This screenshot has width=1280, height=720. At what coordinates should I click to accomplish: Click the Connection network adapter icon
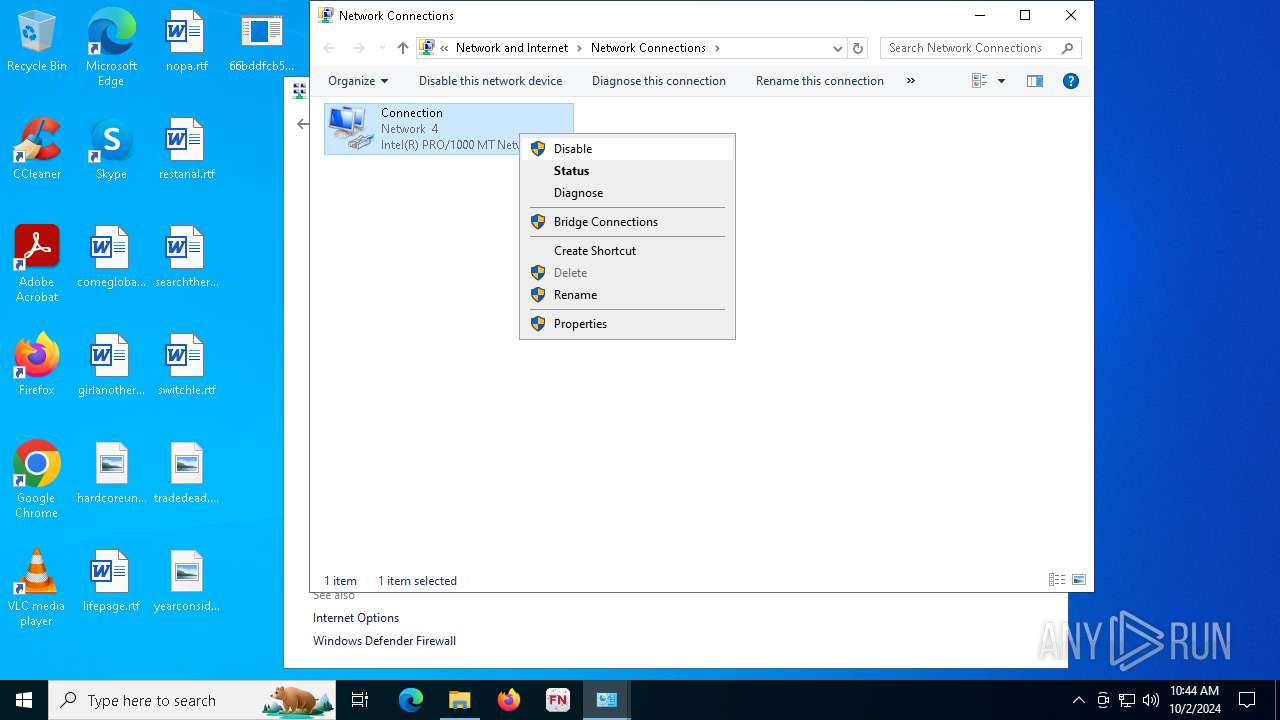[x=351, y=128]
